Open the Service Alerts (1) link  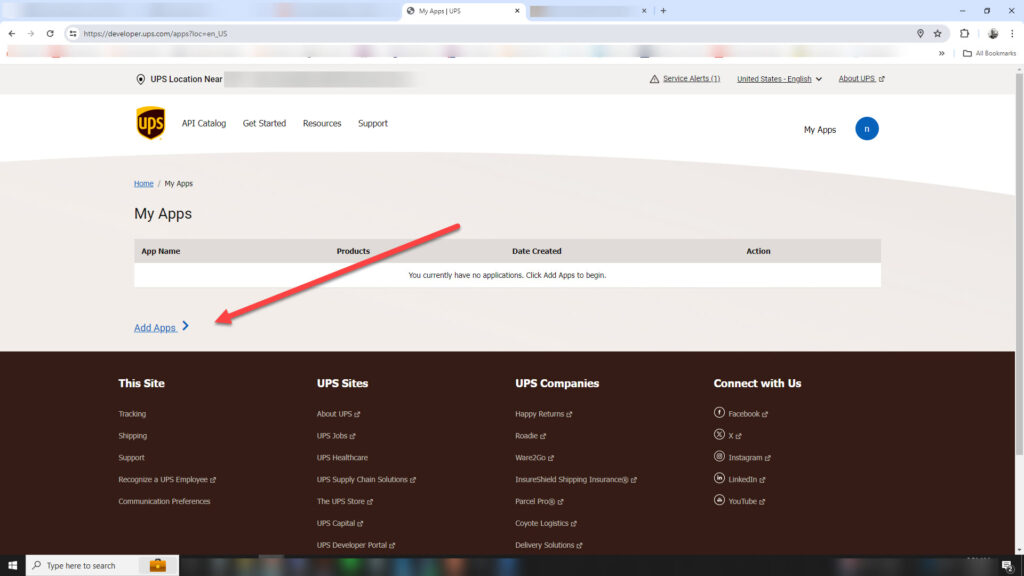pos(691,78)
